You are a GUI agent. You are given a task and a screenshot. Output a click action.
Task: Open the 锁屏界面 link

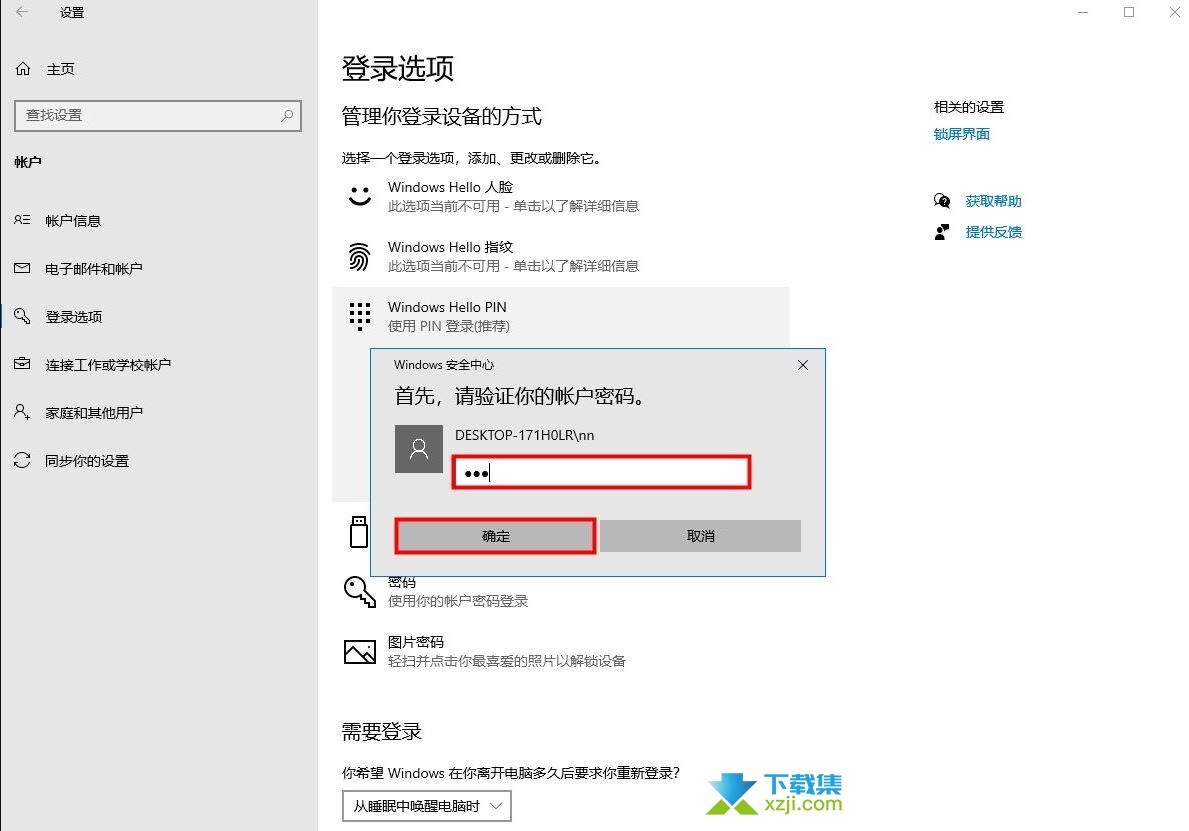(x=962, y=134)
